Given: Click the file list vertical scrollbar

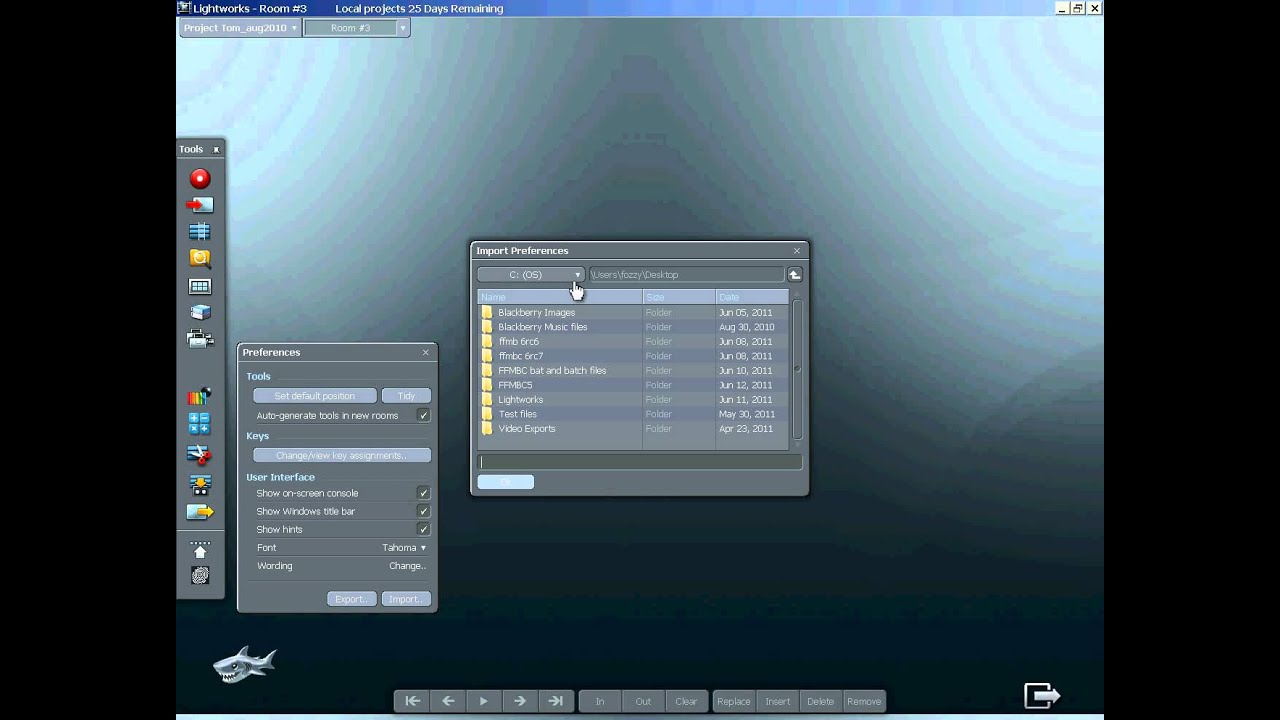Looking at the screenshot, I should pos(797,368).
